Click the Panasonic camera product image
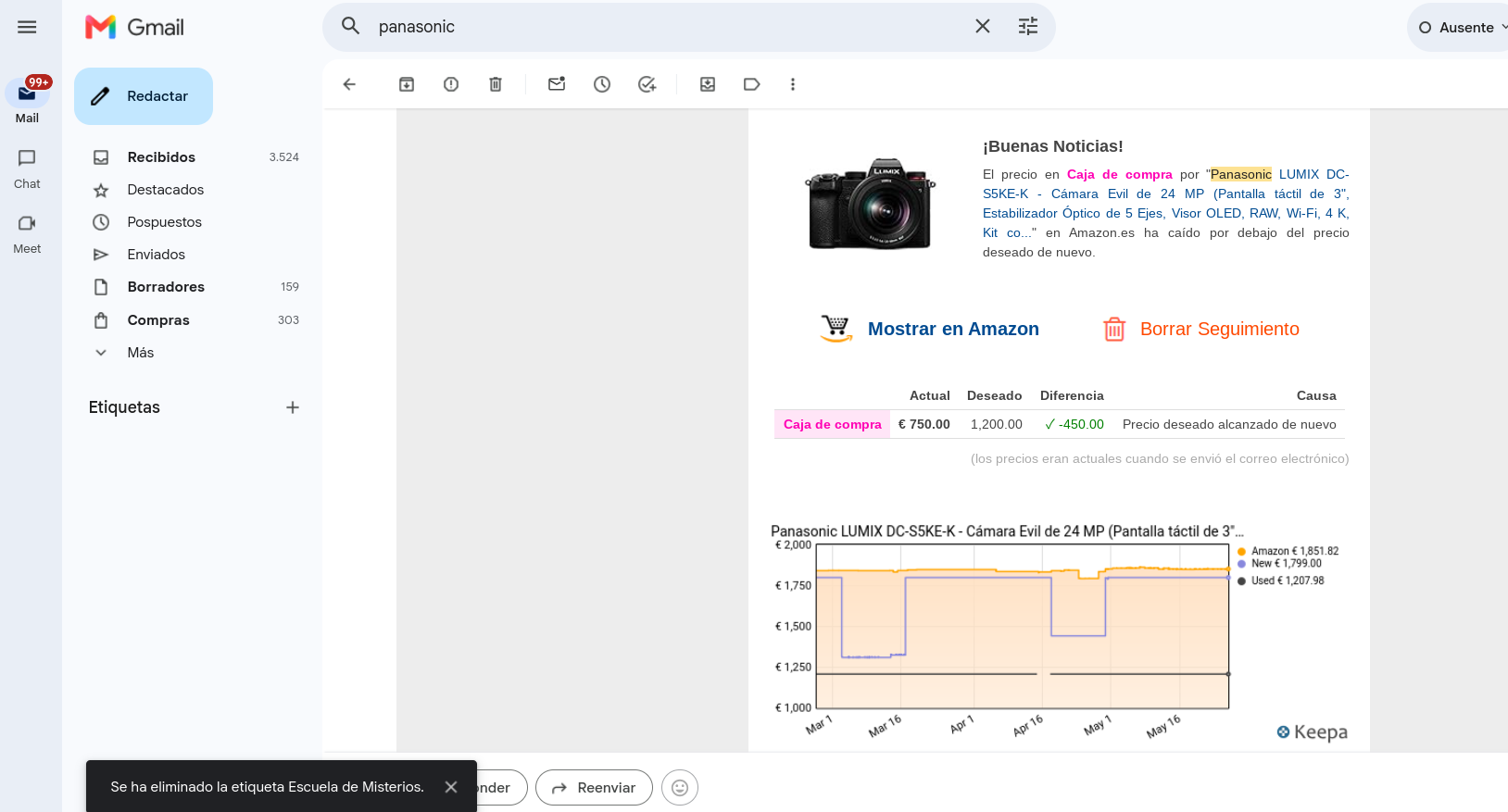Screen dimensions: 1508x812 pyautogui.click(x=870, y=204)
